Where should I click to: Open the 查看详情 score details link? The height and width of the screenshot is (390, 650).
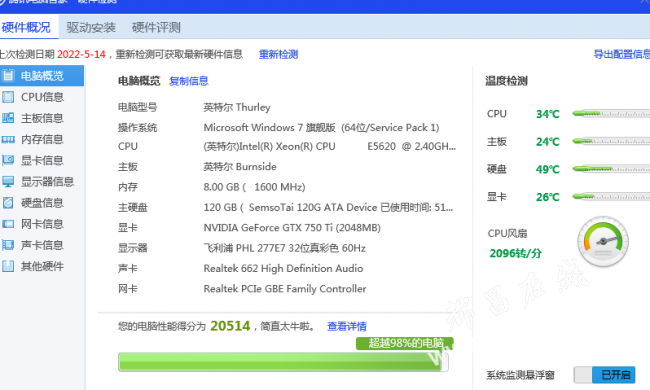coord(347,326)
